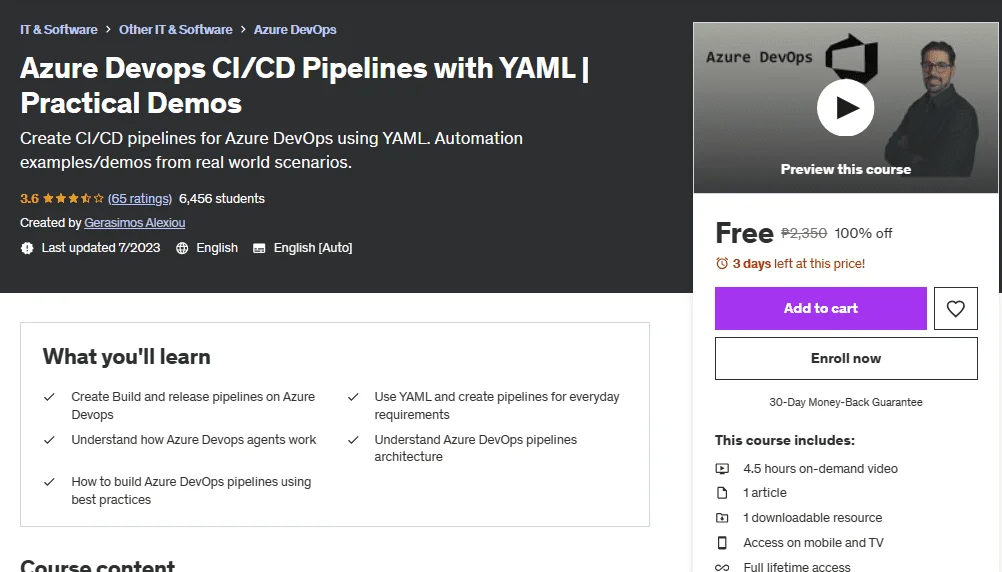Go to Azure DevOps breadcrumb category
This screenshot has height=572, width=1002.
(x=295, y=29)
